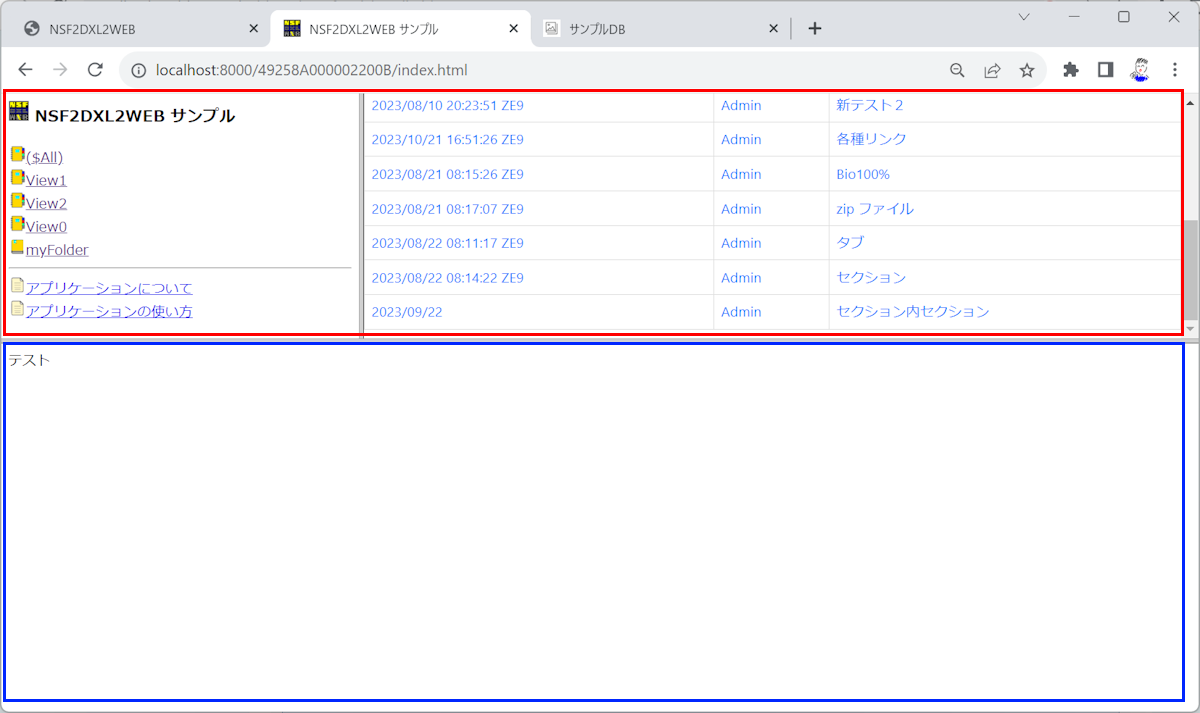This screenshot has width=1200, height=713.
Task: Open the View0 link
Action: 46,226
